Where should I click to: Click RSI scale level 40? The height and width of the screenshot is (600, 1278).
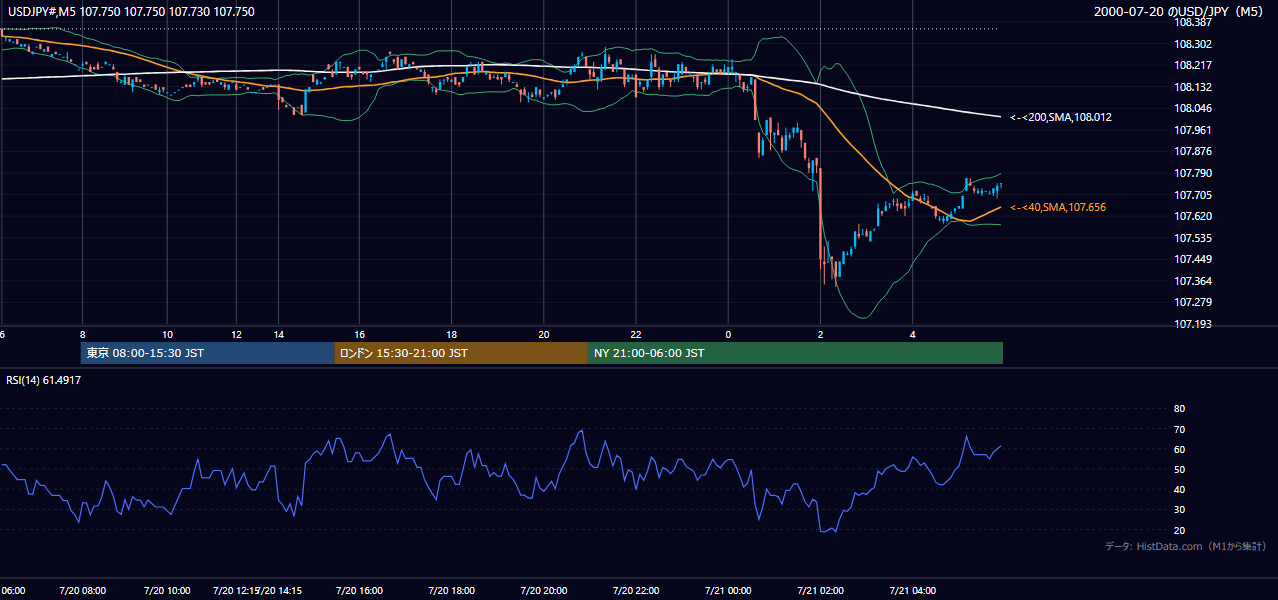tap(1179, 490)
